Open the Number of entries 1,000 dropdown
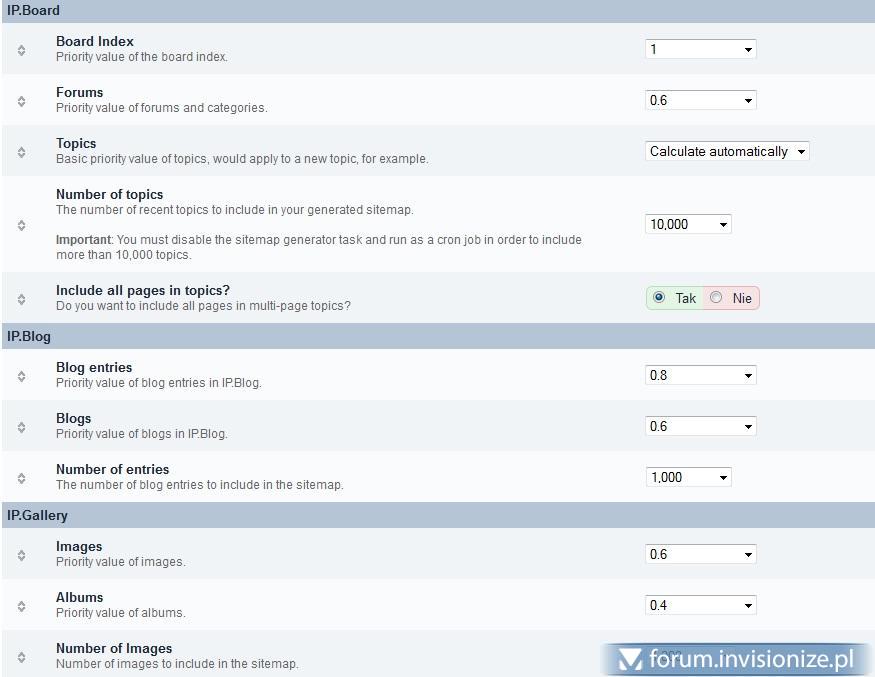Image resolution: width=875 pixels, height=677 pixels. pos(688,478)
